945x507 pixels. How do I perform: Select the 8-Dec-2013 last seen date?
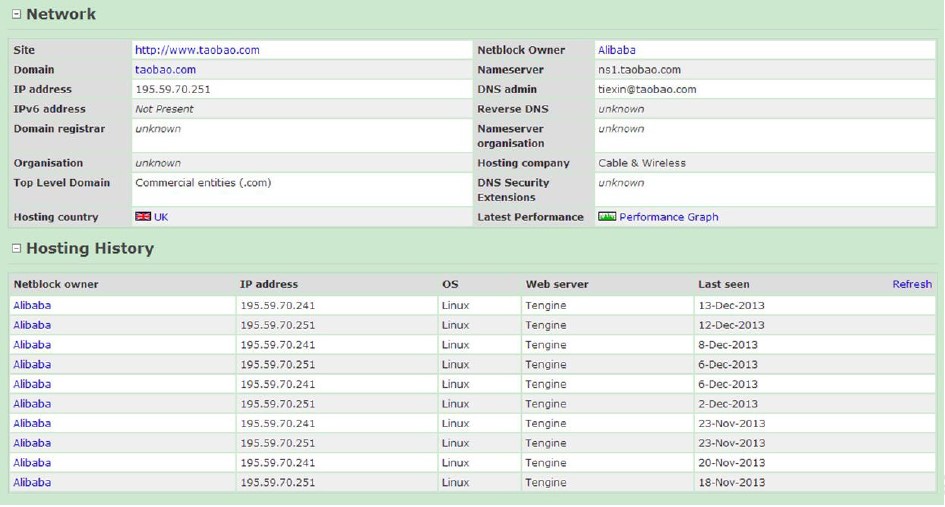pos(727,345)
